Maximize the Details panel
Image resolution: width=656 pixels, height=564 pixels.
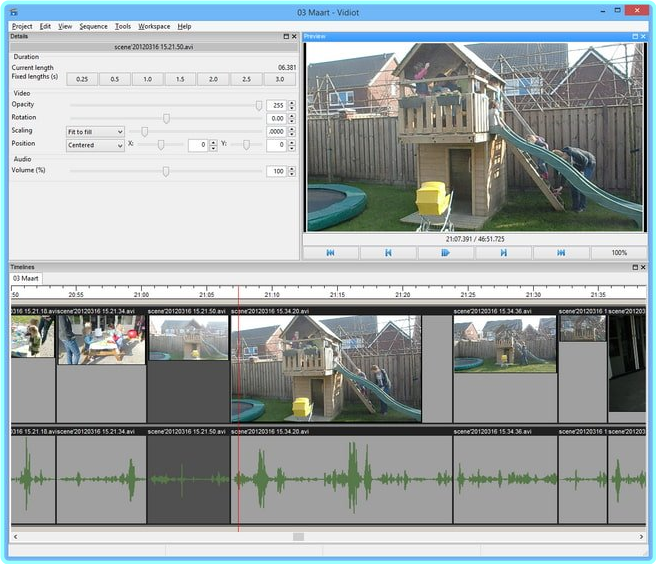click(285, 36)
